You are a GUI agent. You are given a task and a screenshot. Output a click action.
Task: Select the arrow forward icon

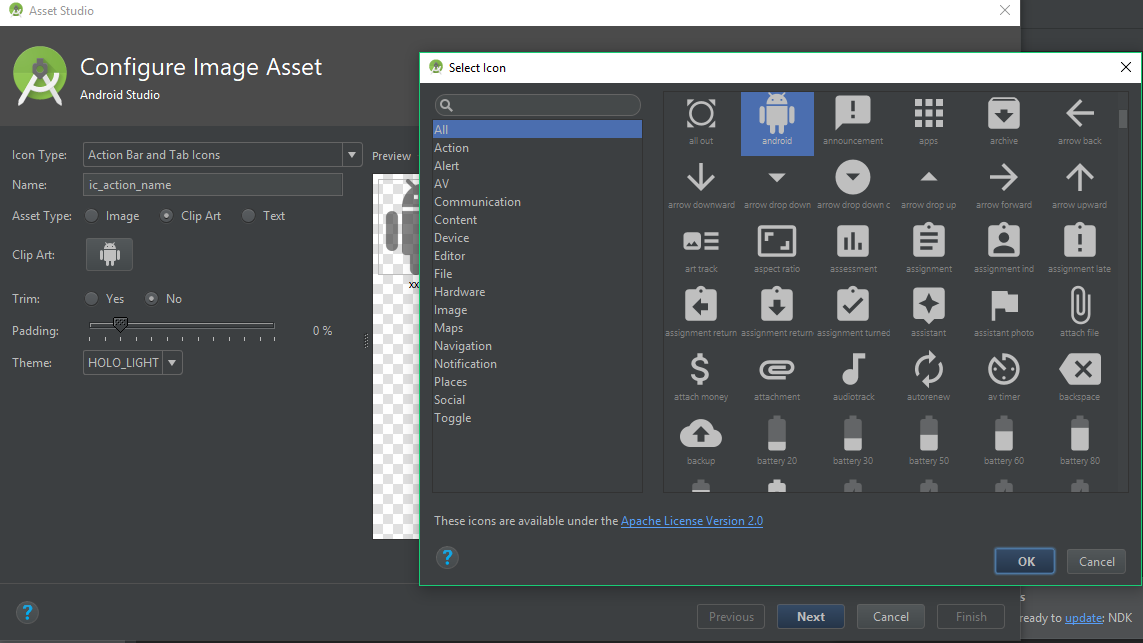[1004, 187]
